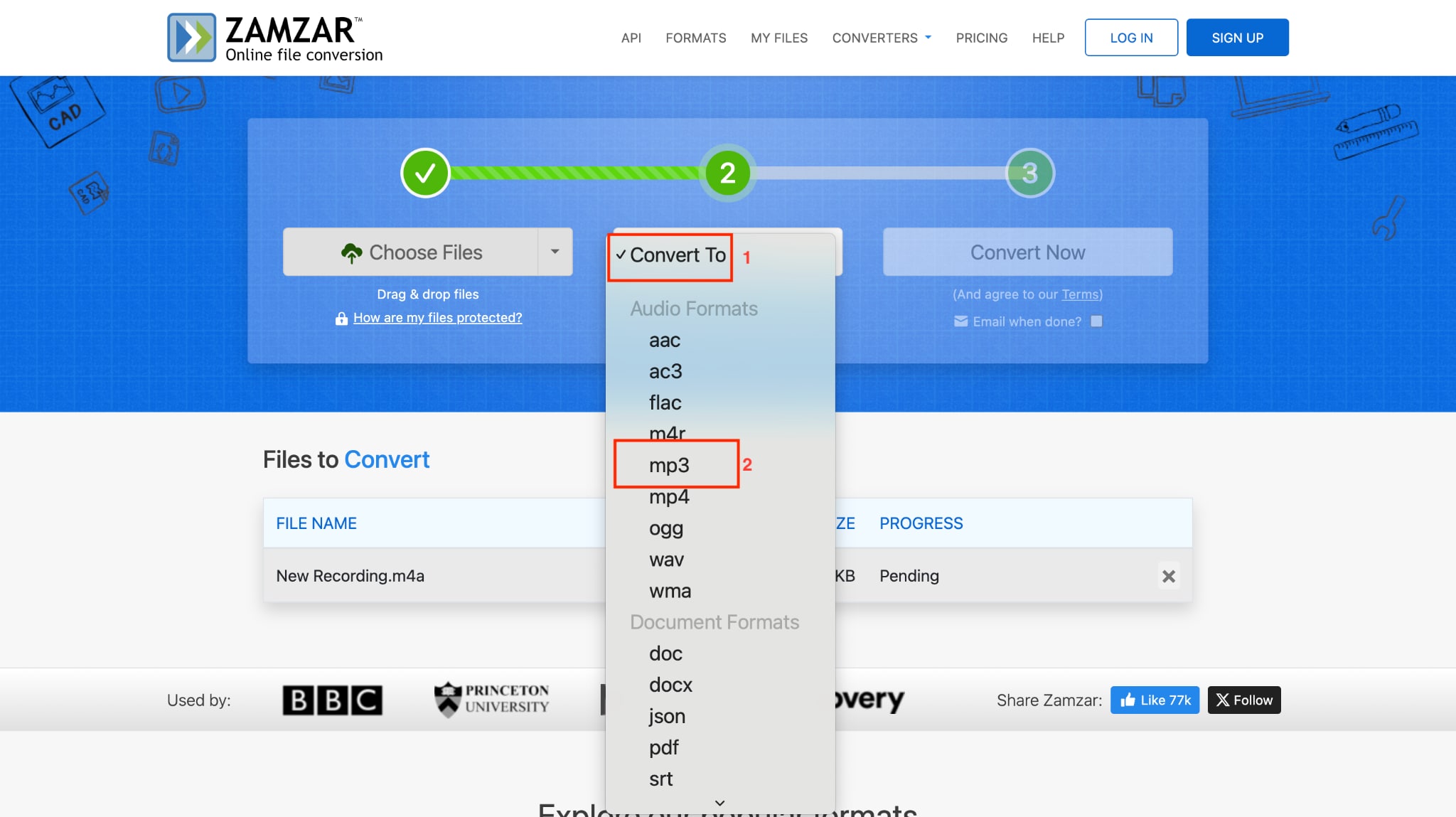This screenshot has width=1456, height=817.
Task: Enable the Email when done checkbox
Action: tap(1097, 321)
